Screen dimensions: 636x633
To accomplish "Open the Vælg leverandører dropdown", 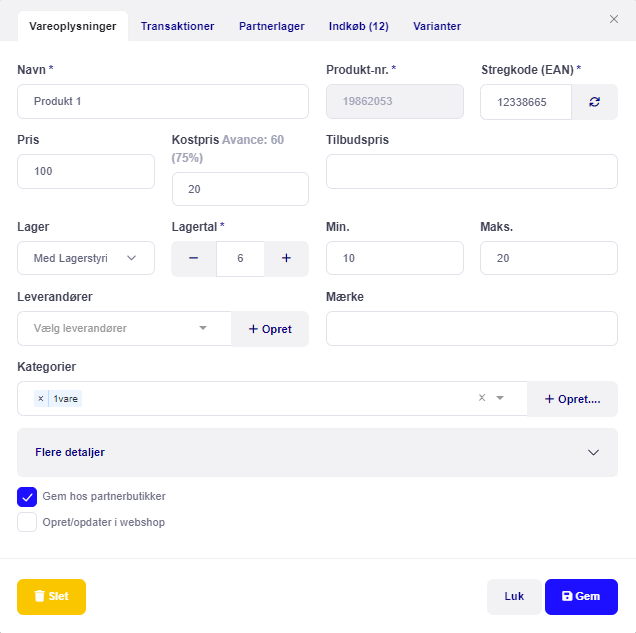I will coord(124,328).
